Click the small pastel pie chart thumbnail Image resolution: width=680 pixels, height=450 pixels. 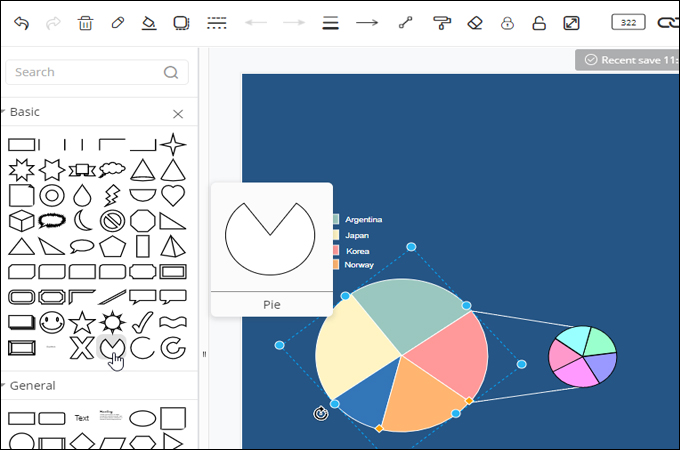point(582,356)
